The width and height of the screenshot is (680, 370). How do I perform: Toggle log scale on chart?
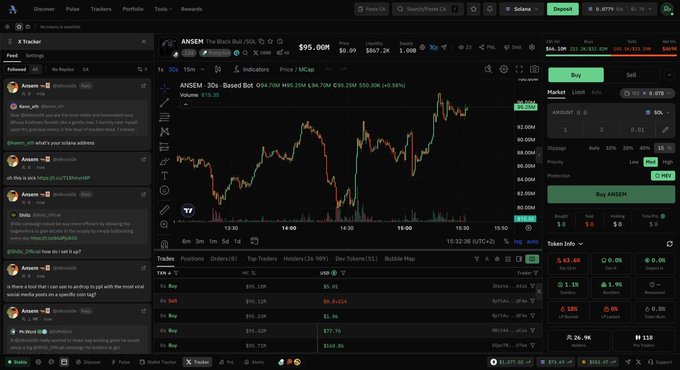click(518, 241)
